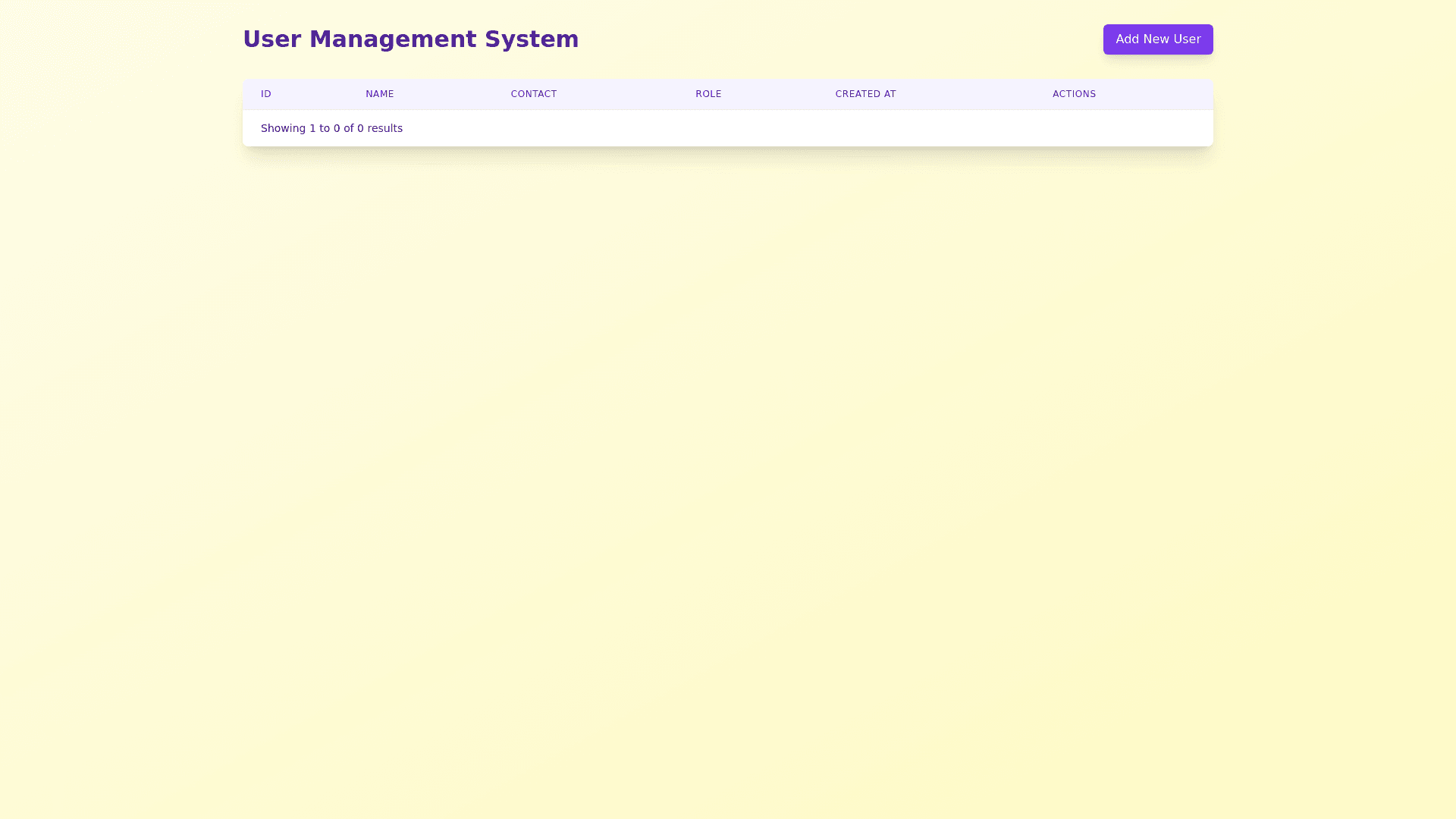This screenshot has height=819, width=1456.
Task: Click the word 'User' in page title
Action: point(271,39)
